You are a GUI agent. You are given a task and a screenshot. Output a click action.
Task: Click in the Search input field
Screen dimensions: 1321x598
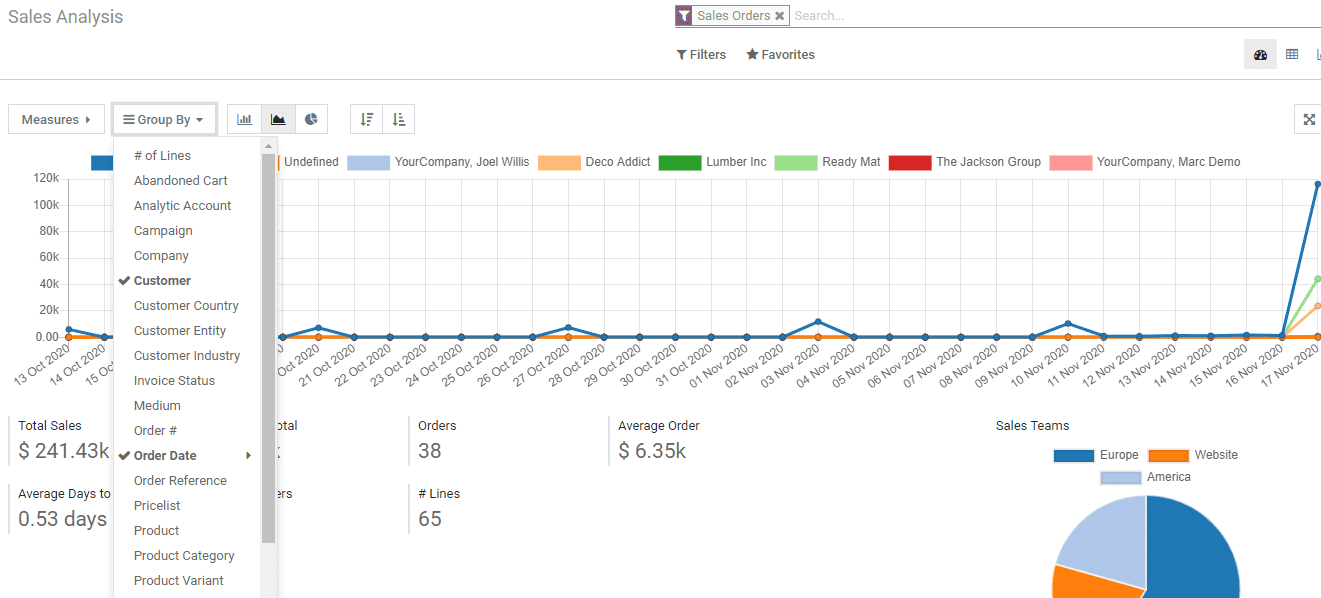tap(1055, 16)
